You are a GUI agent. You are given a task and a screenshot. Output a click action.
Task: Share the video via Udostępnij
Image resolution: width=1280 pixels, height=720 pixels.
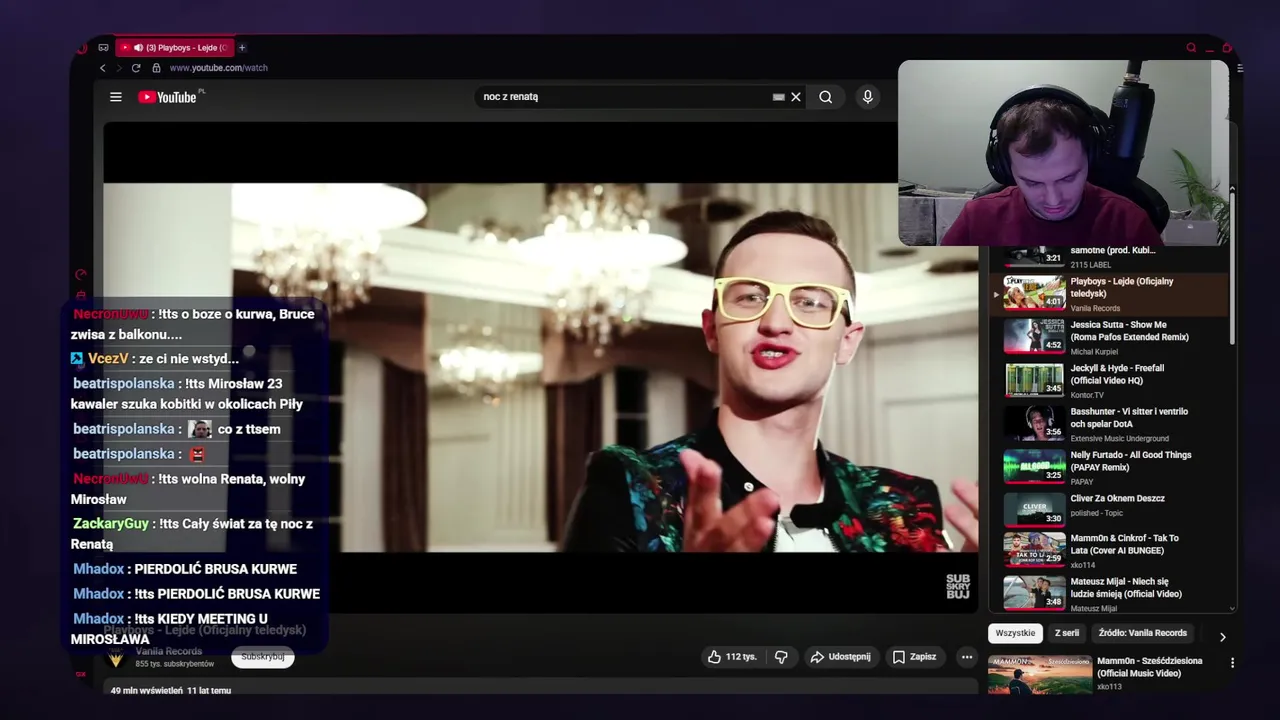pyautogui.click(x=840, y=657)
